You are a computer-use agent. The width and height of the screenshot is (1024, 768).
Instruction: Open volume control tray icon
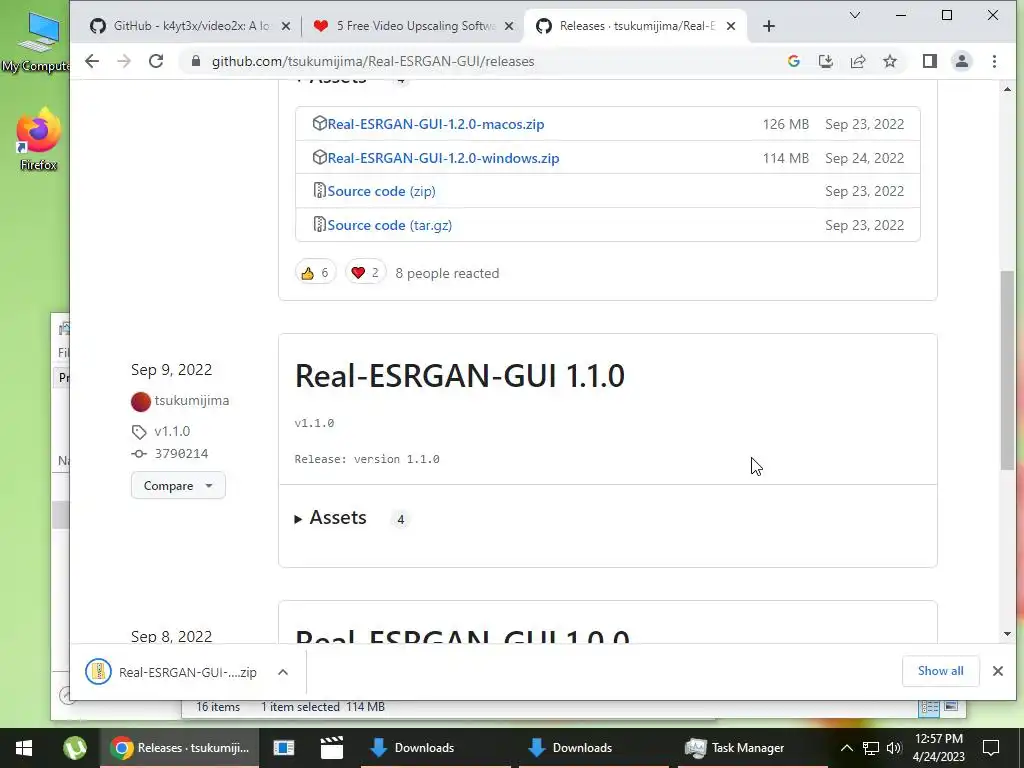[894, 748]
